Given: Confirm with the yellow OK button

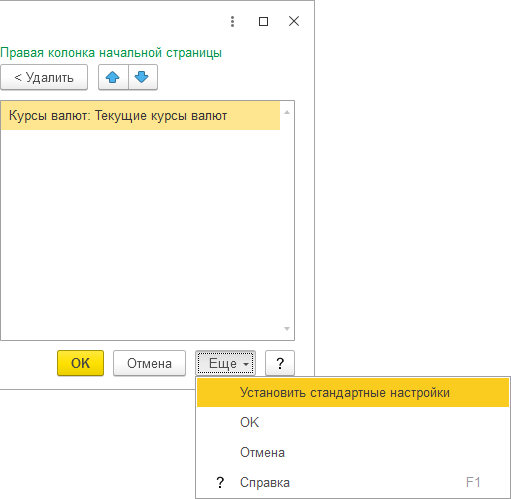Looking at the screenshot, I should pyautogui.click(x=80, y=363).
